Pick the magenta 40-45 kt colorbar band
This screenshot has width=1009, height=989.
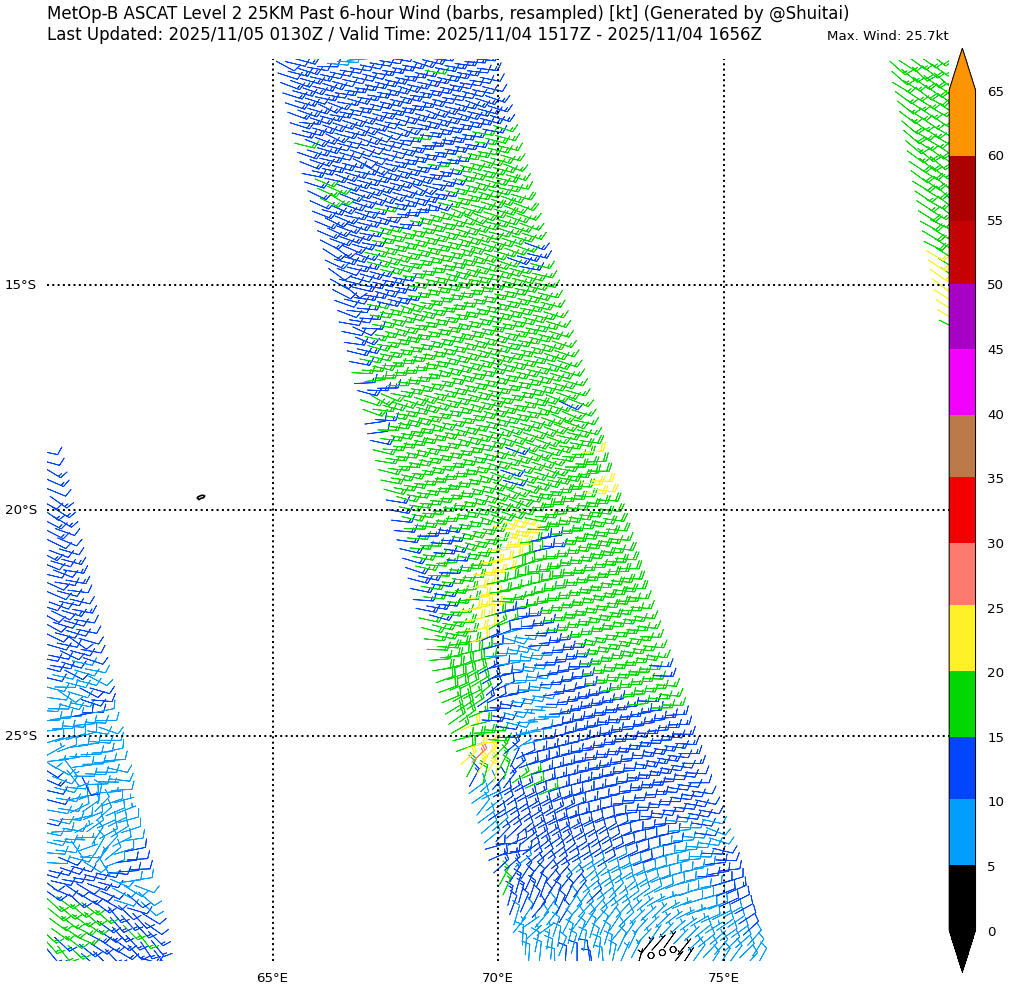point(961,382)
